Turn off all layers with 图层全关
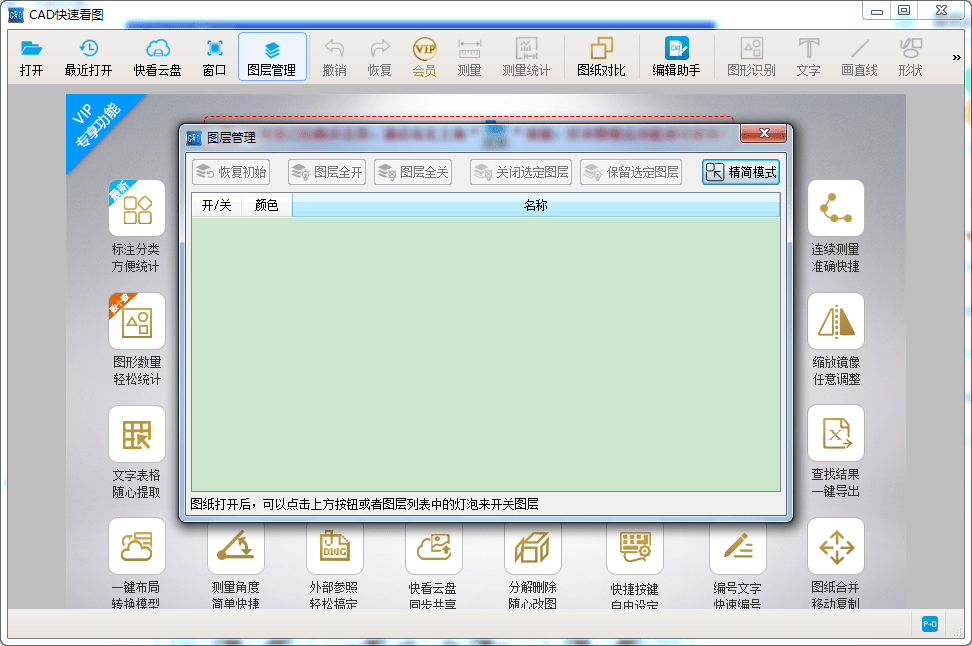The image size is (972, 646). (x=414, y=171)
